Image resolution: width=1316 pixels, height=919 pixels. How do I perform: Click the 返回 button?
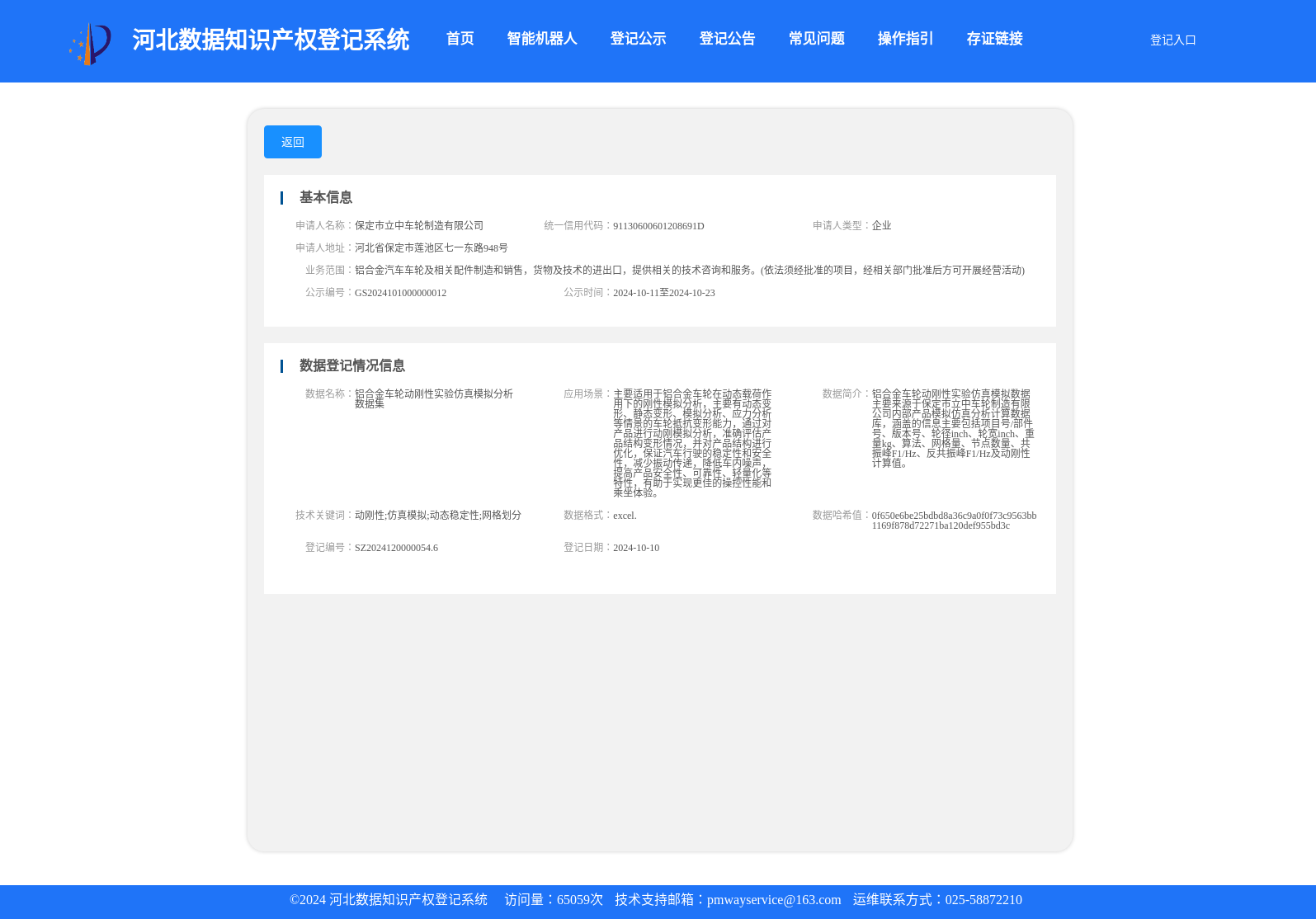pyautogui.click(x=293, y=142)
